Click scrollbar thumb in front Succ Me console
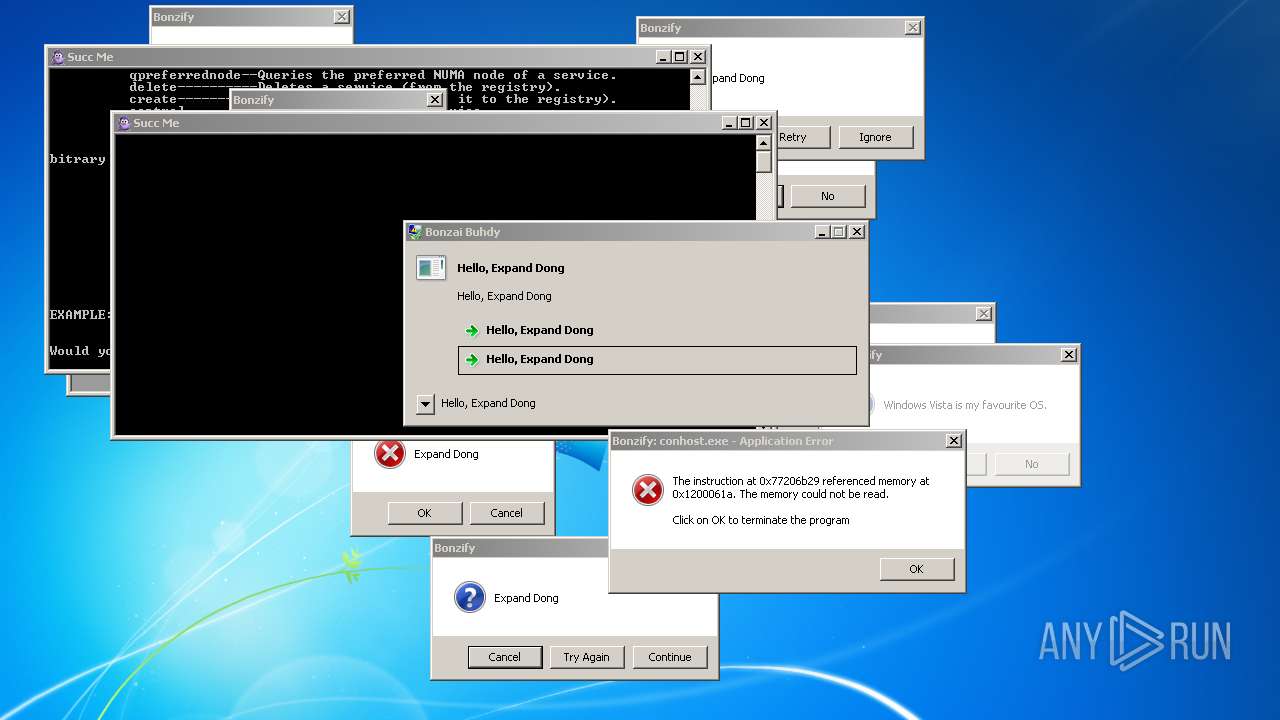The image size is (1280, 720). (x=764, y=162)
